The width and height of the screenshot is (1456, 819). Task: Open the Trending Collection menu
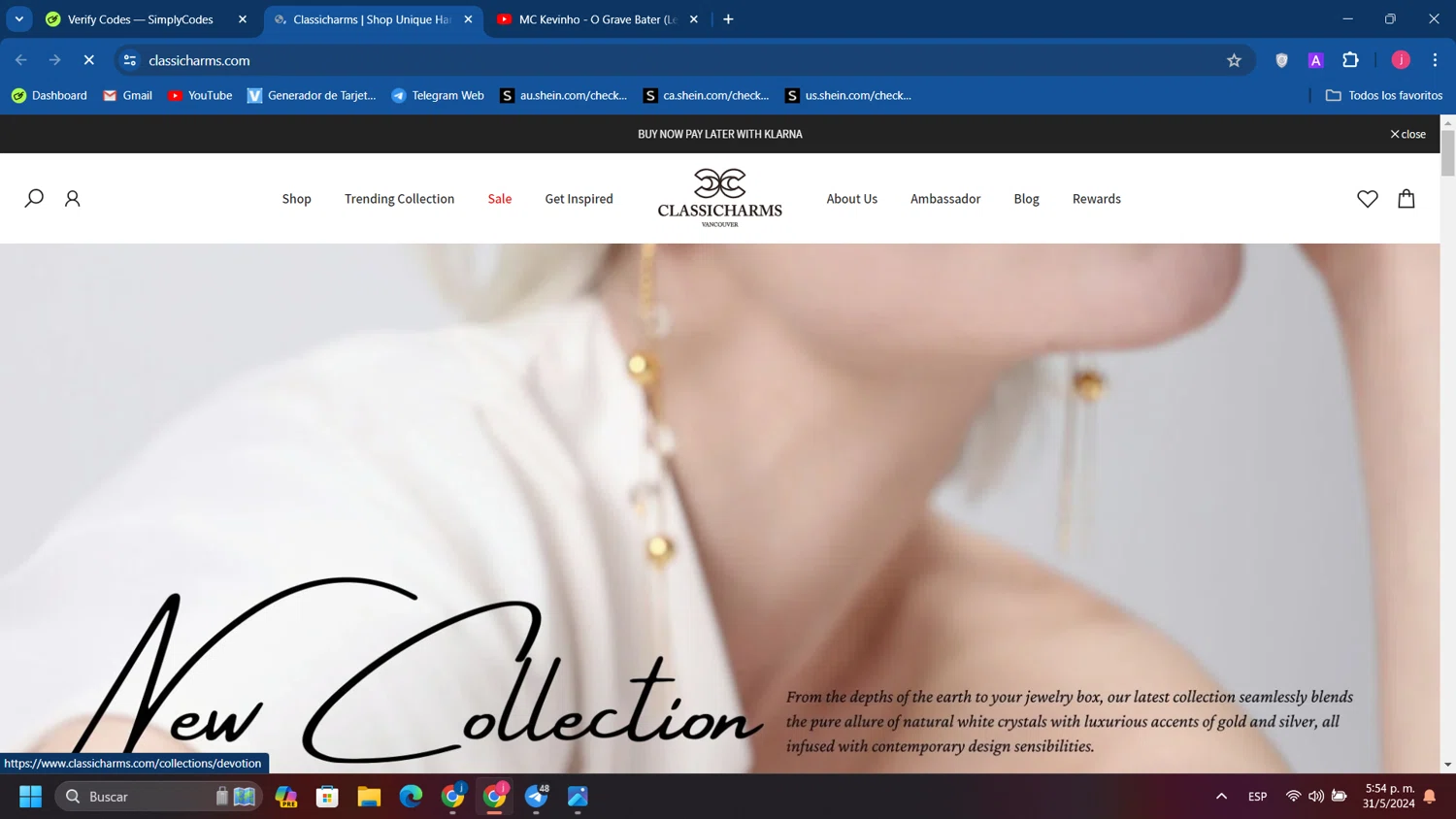(x=399, y=199)
